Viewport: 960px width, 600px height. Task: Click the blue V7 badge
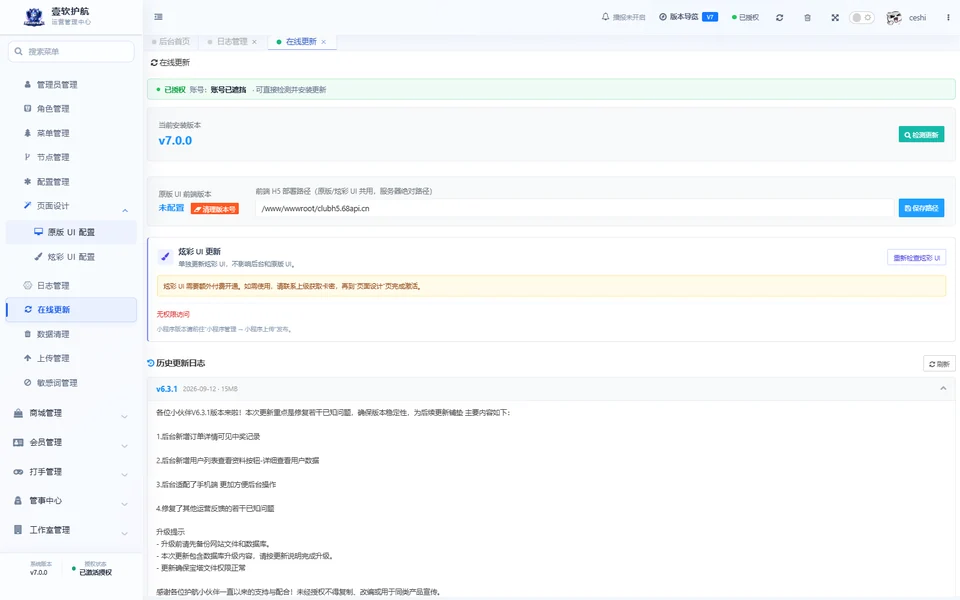(x=710, y=17)
